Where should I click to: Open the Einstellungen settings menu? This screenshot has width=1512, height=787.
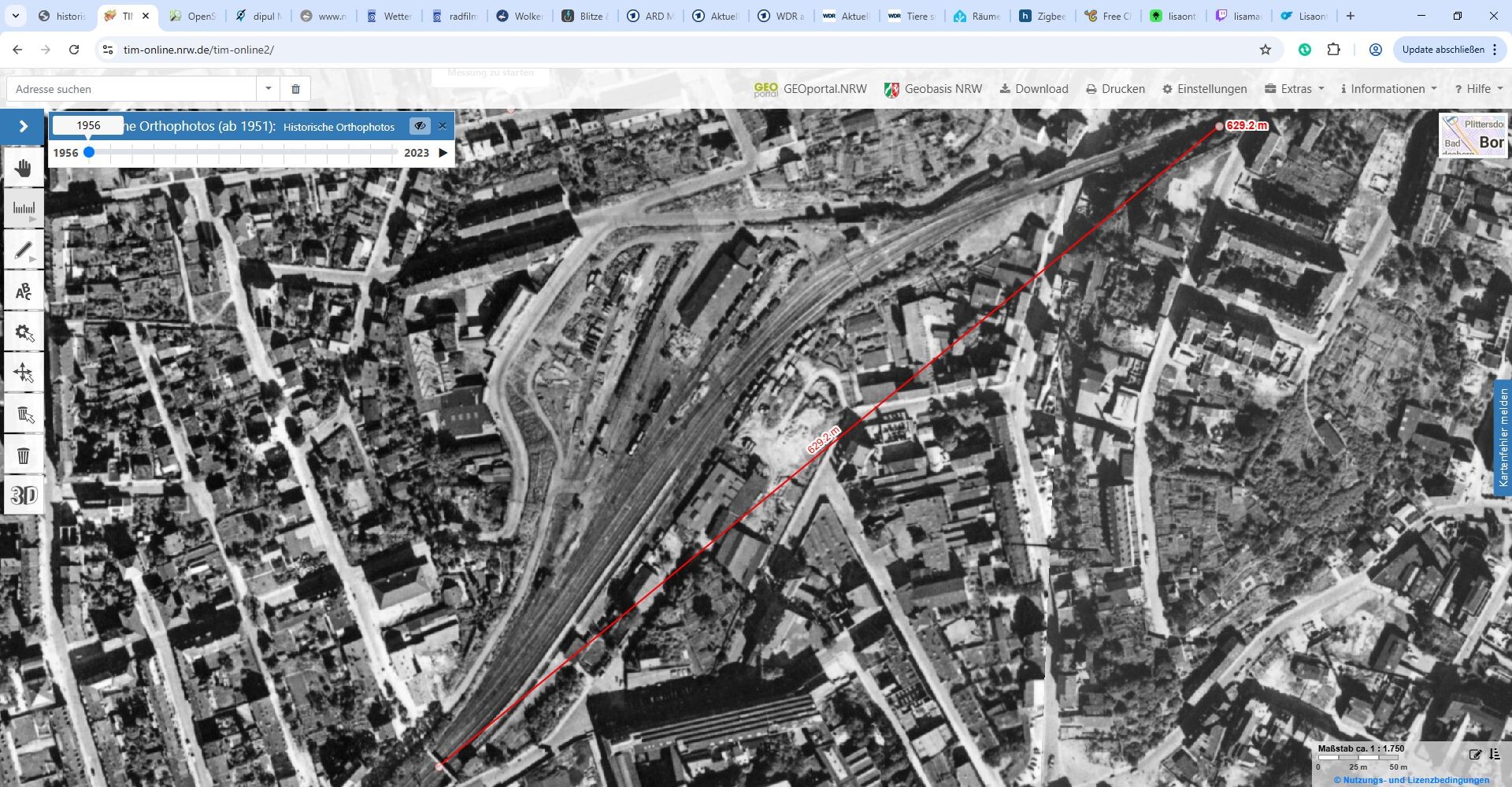(1205, 89)
